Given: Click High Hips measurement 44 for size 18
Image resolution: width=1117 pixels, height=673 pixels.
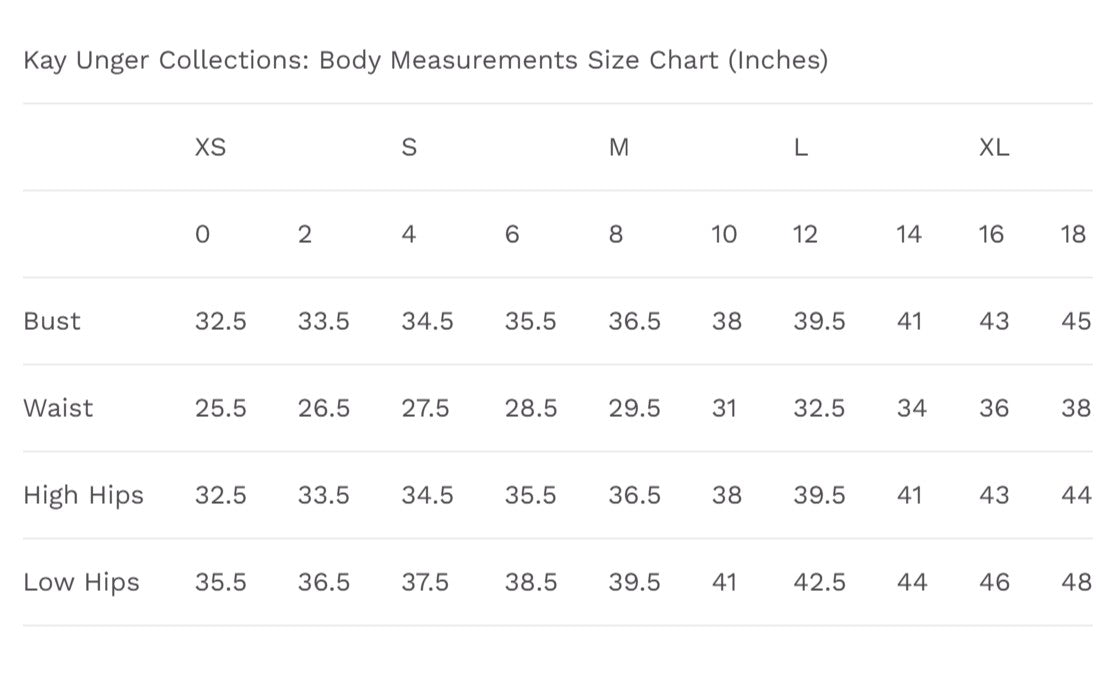Looking at the screenshot, I should (x=1076, y=496).
